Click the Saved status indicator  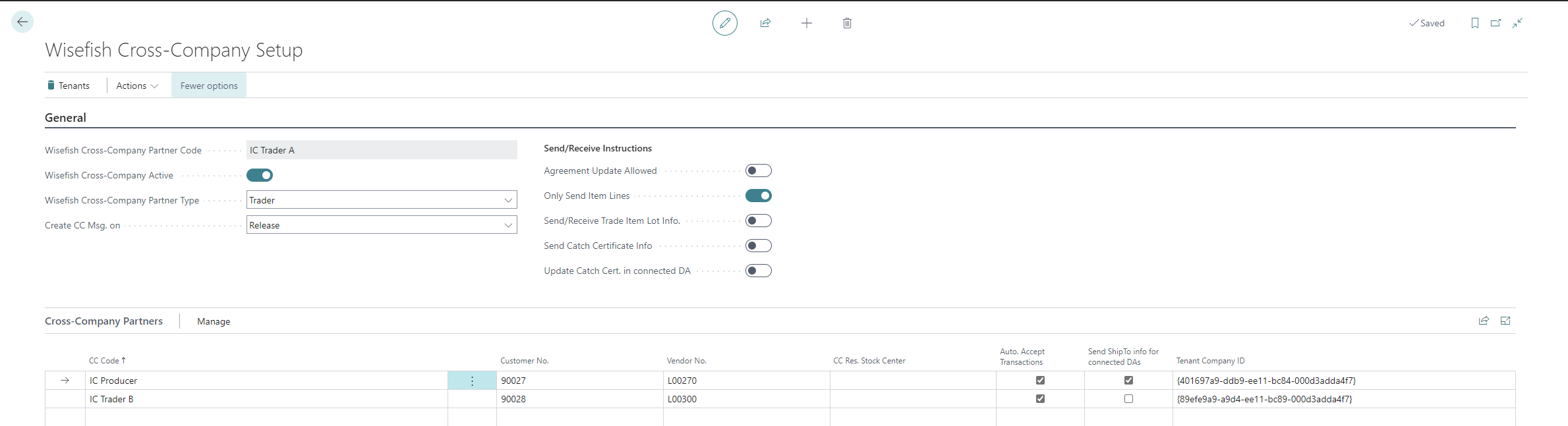[x=1427, y=23]
